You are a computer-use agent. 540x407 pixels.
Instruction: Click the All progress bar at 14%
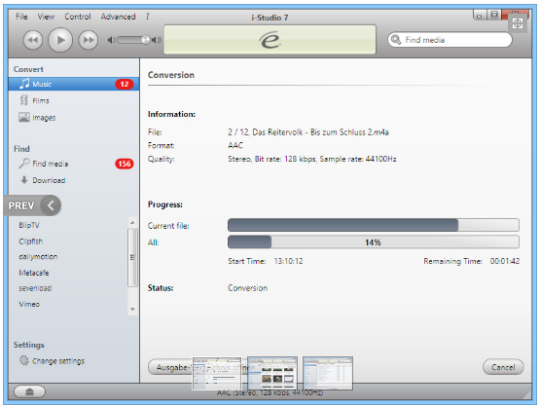pyautogui.click(x=373, y=242)
